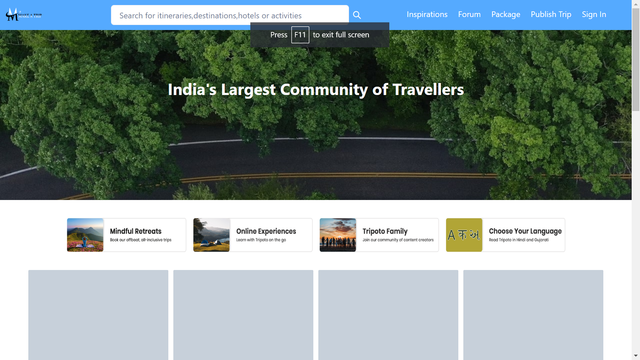Open the Tripoto Family card
This screenshot has width=640, height=360.
pyautogui.click(x=379, y=235)
